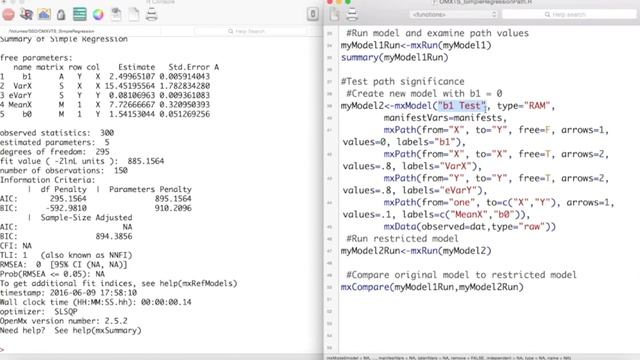The height and width of the screenshot is (360, 640).
Task: Click the red Stop button in R Console
Action: 9,15
